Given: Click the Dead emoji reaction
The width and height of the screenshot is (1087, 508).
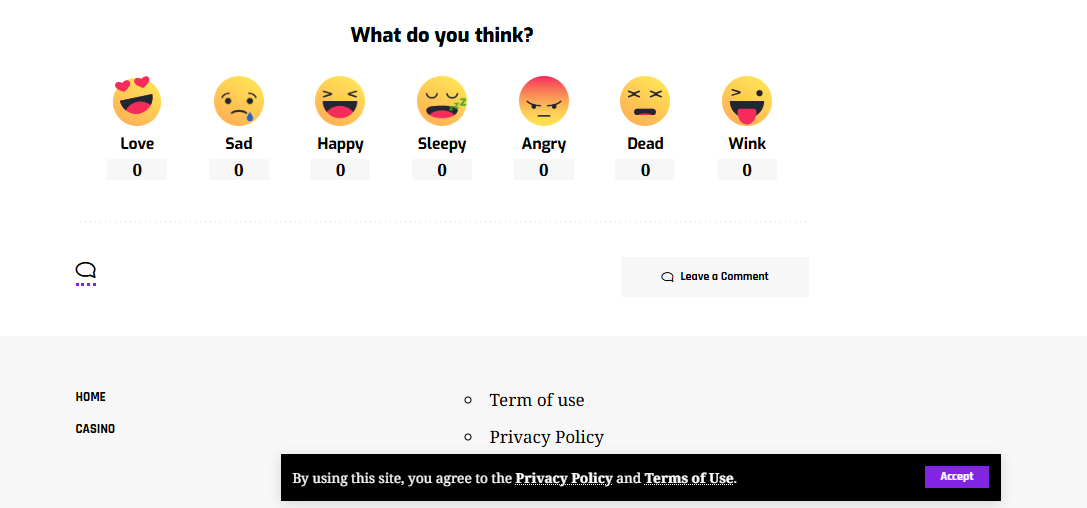Looking at the screenshot, I should (645, 101).
